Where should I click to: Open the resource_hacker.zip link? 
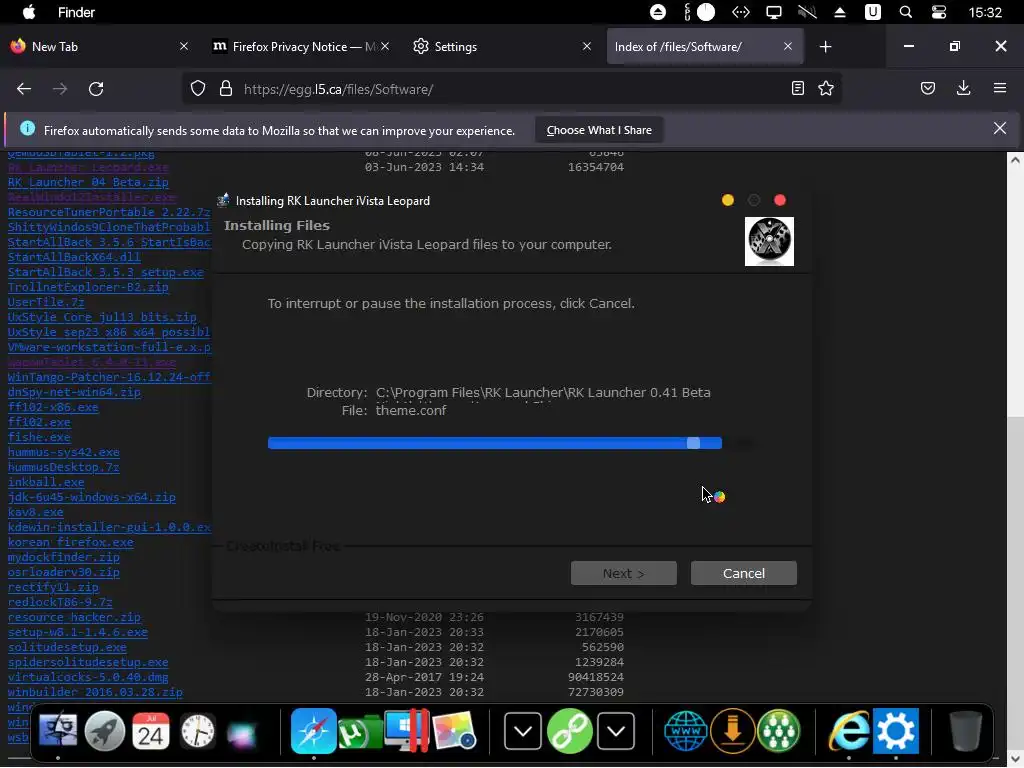point(74,617)
